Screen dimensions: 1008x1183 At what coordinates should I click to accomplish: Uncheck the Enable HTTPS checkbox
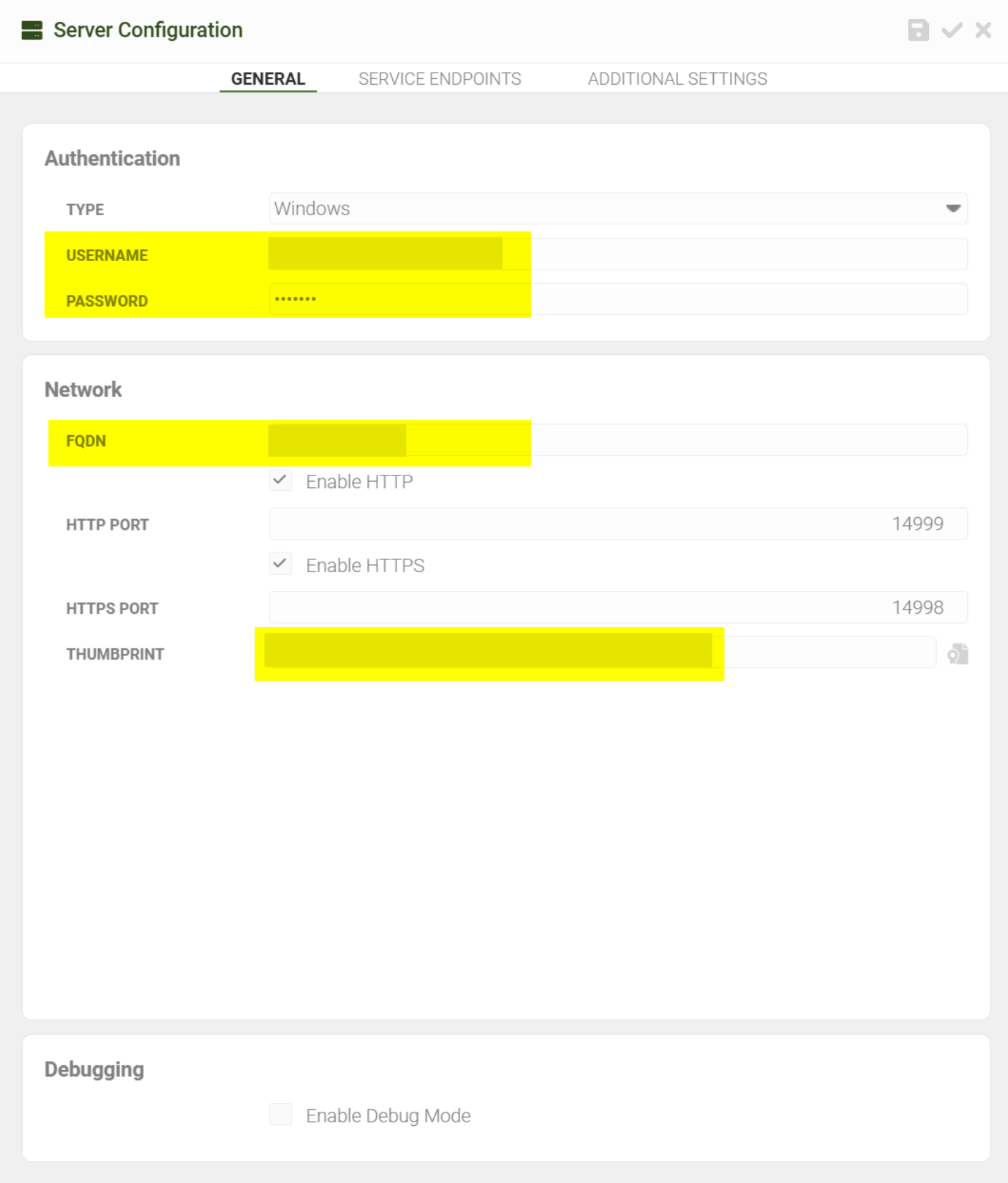(x=281, y=564)
